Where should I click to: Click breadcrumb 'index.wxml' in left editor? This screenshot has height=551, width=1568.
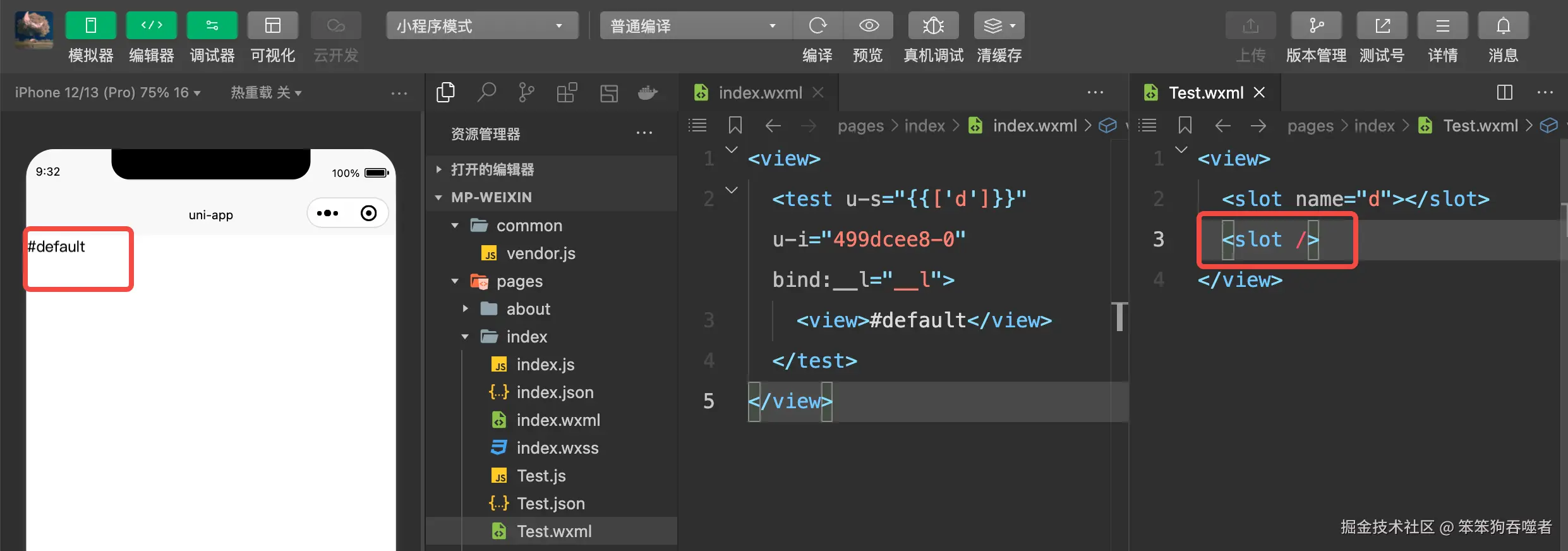1035,126
